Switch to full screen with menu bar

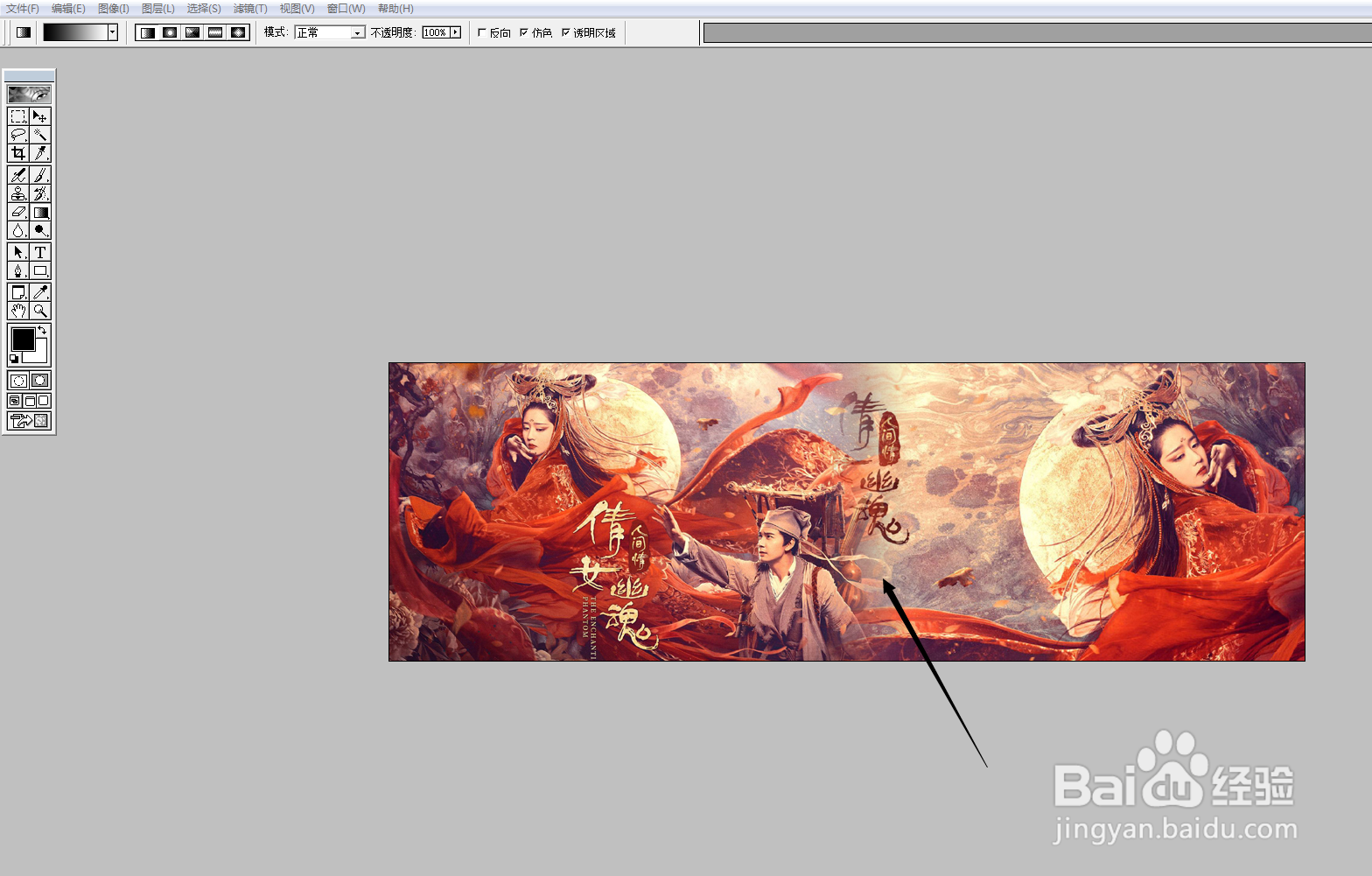pyautogui.click(x=30, y=401)
